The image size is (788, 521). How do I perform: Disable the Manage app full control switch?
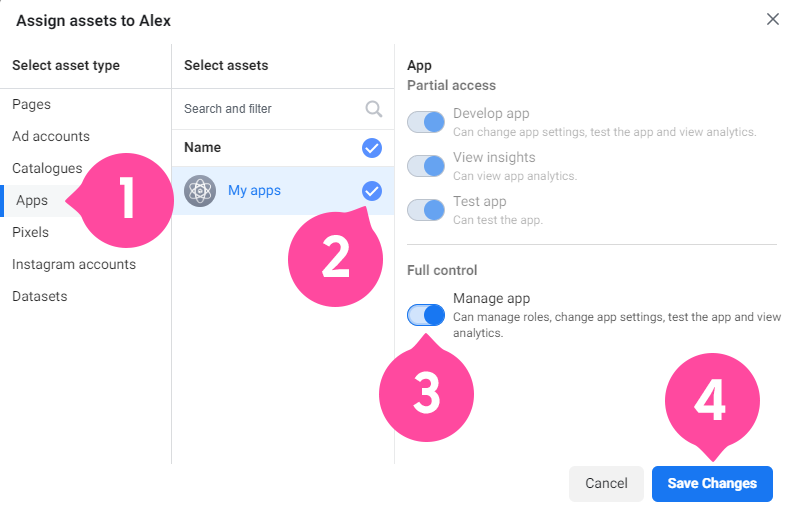[x=426, y=315]
